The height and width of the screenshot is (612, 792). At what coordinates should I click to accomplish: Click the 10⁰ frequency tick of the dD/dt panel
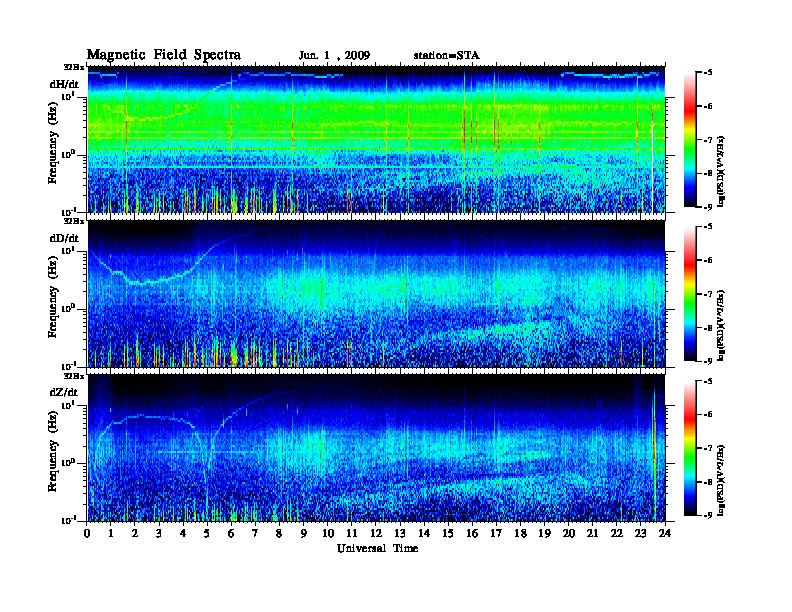click(68, 308)
